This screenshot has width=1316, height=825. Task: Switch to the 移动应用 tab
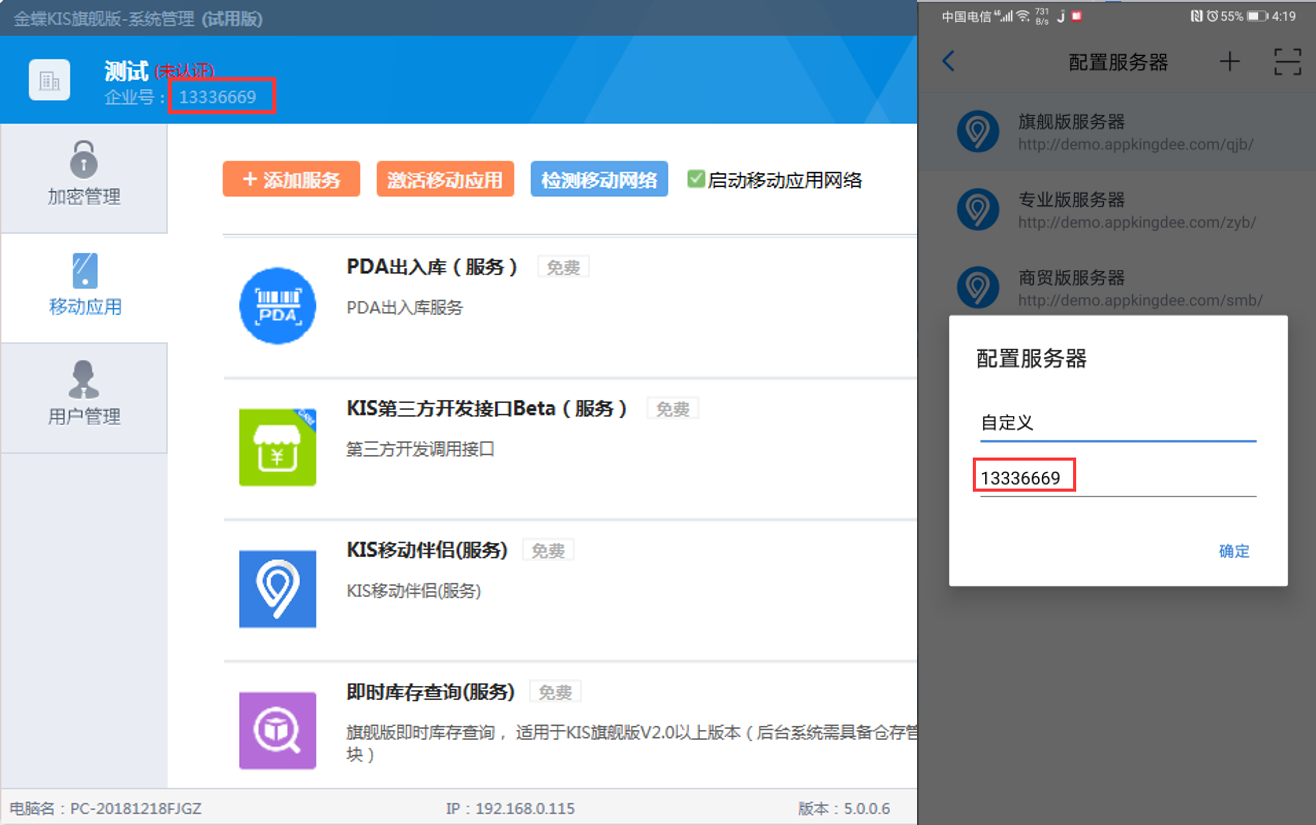click(x=84, y=288)
